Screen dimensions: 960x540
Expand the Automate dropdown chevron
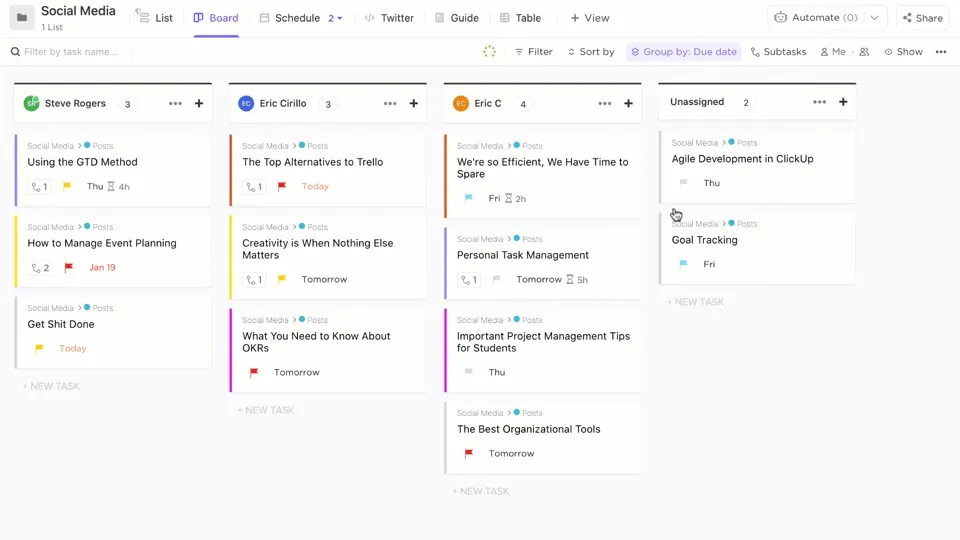(x=875, y=18)
